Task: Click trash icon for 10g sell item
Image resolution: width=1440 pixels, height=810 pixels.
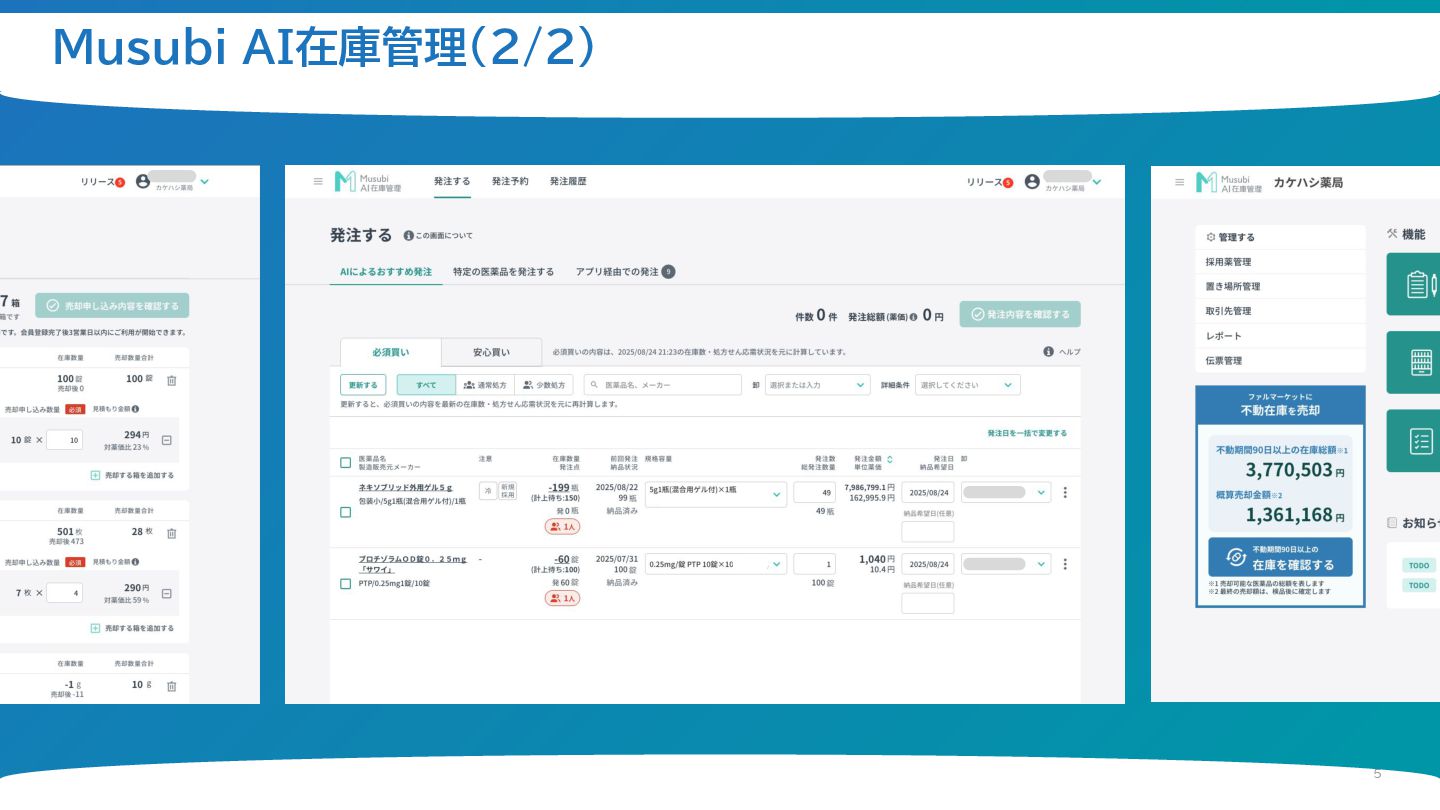Action: click(171, 686)
